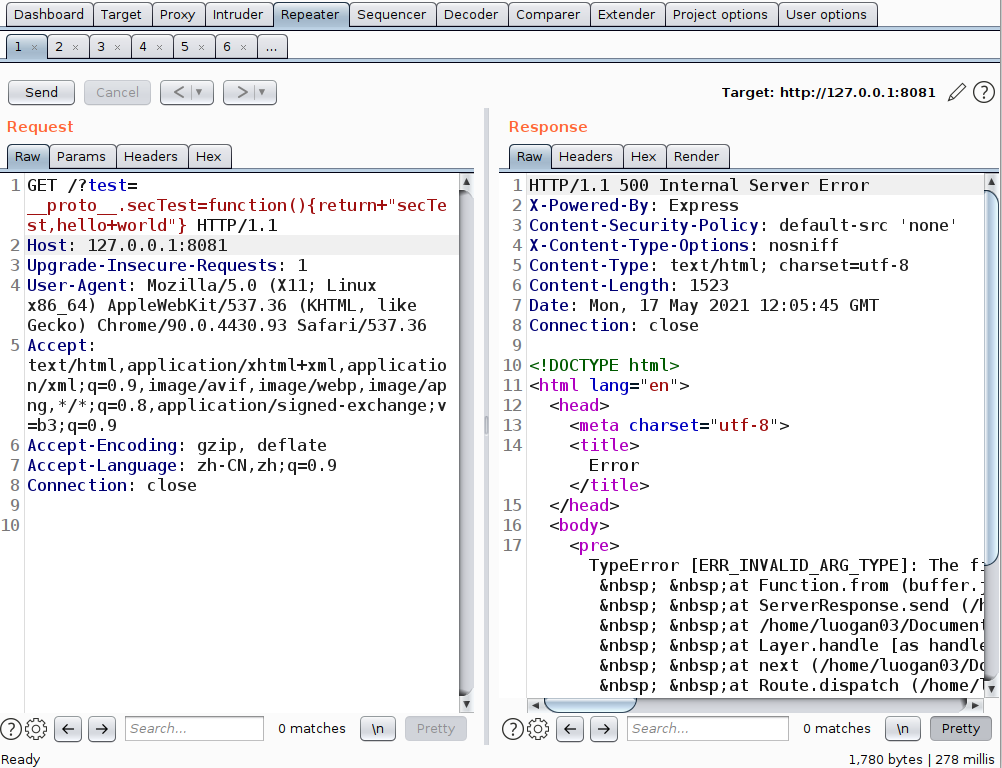The height and width of the screenshot is (768, 1002).
Task: Click the edit target pencil icon
Action: click(957, 92)
